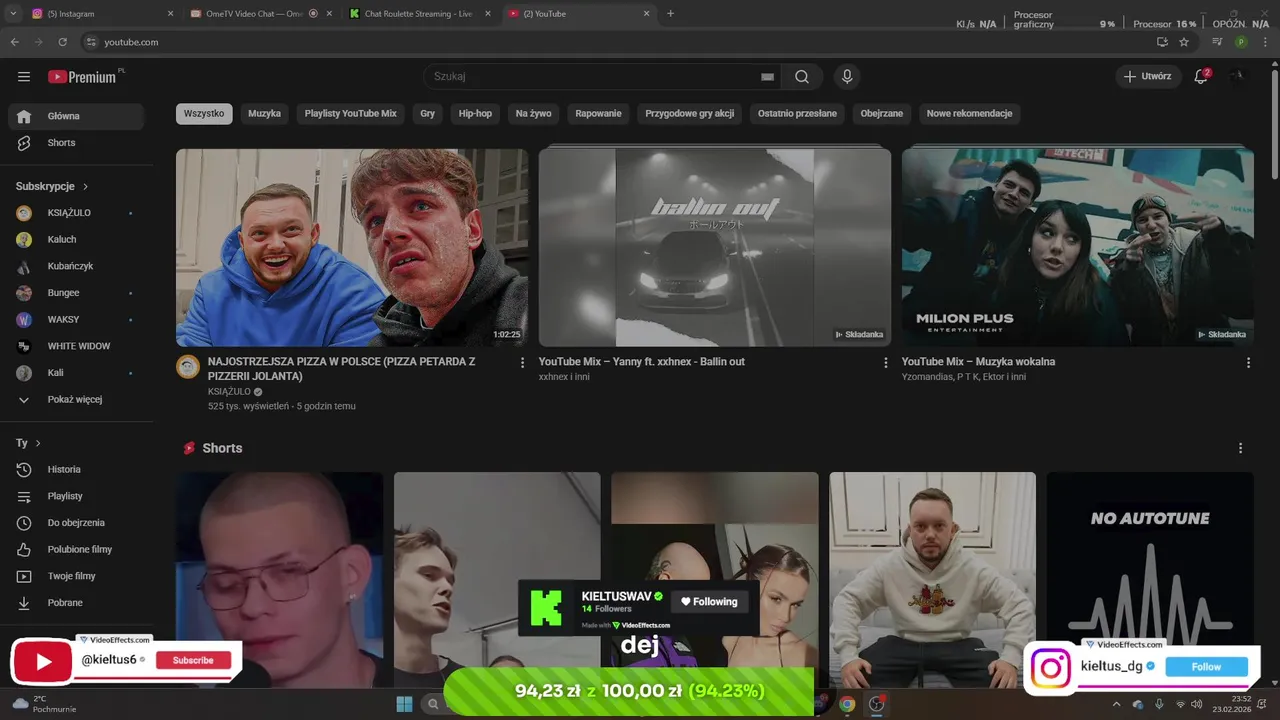1280x720 pixels.
Task: Open options menu for Muzyka wokalna mix
Action: [x=1248, y=363]
